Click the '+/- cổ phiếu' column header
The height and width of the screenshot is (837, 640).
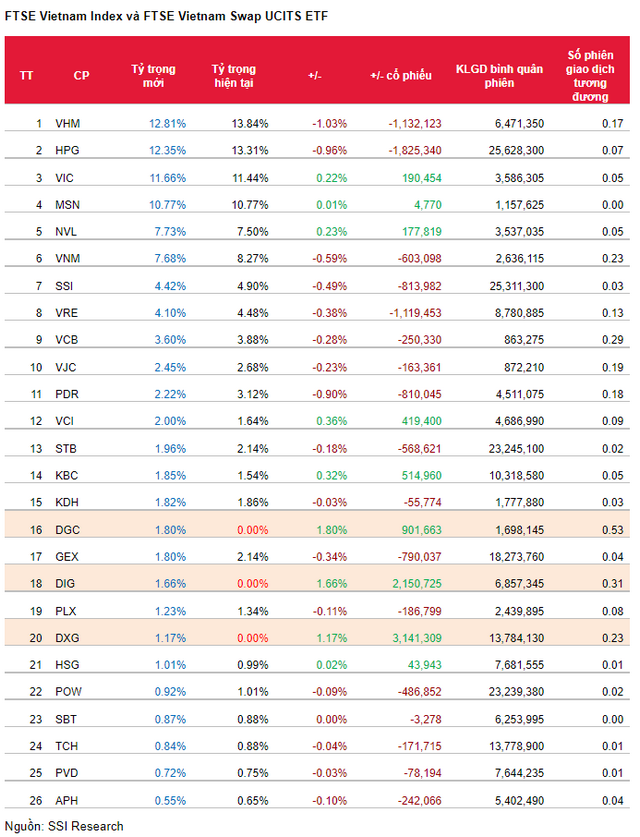pyautogui.click(x=401, y=76)
